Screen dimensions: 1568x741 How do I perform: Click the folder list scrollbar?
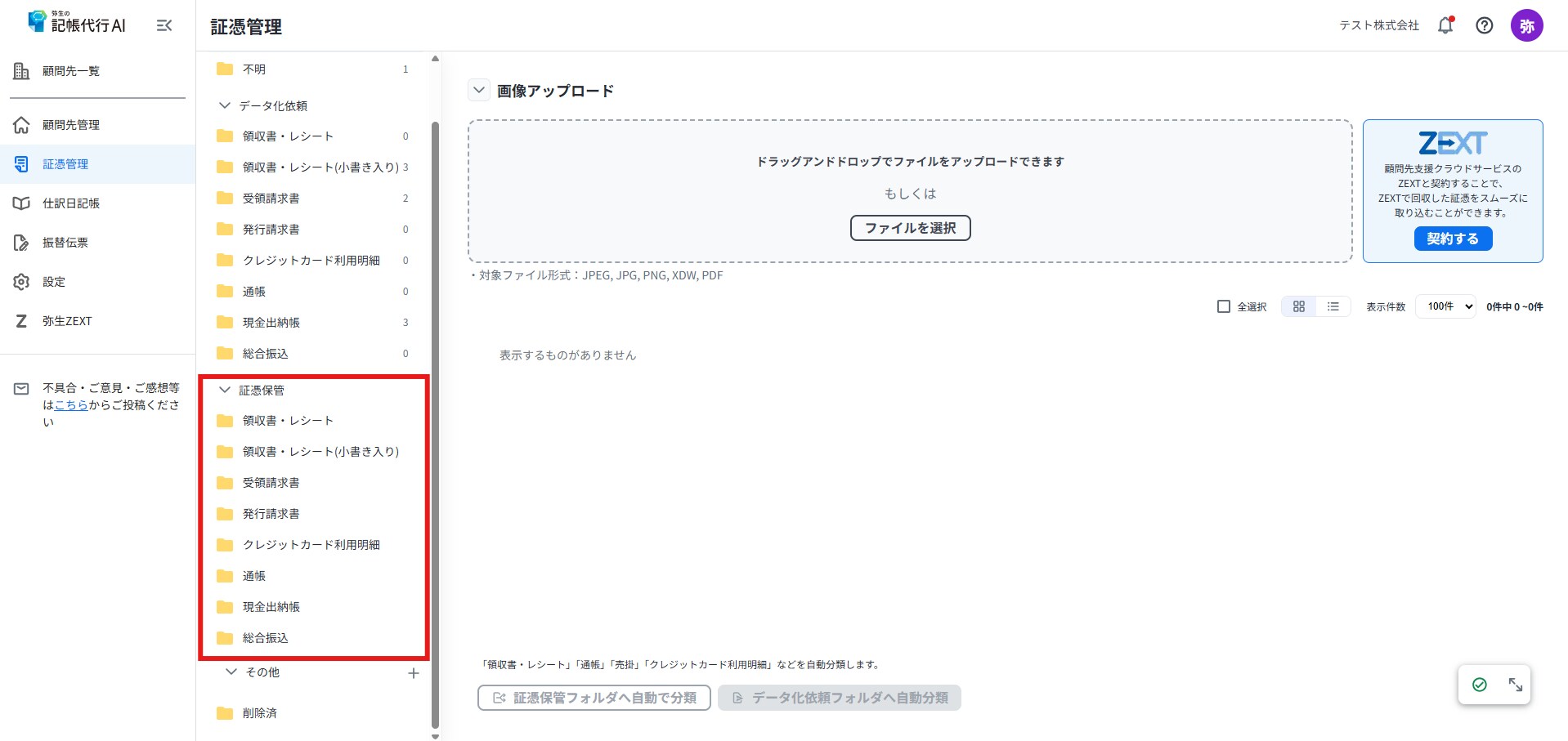[x=435, y=425]
